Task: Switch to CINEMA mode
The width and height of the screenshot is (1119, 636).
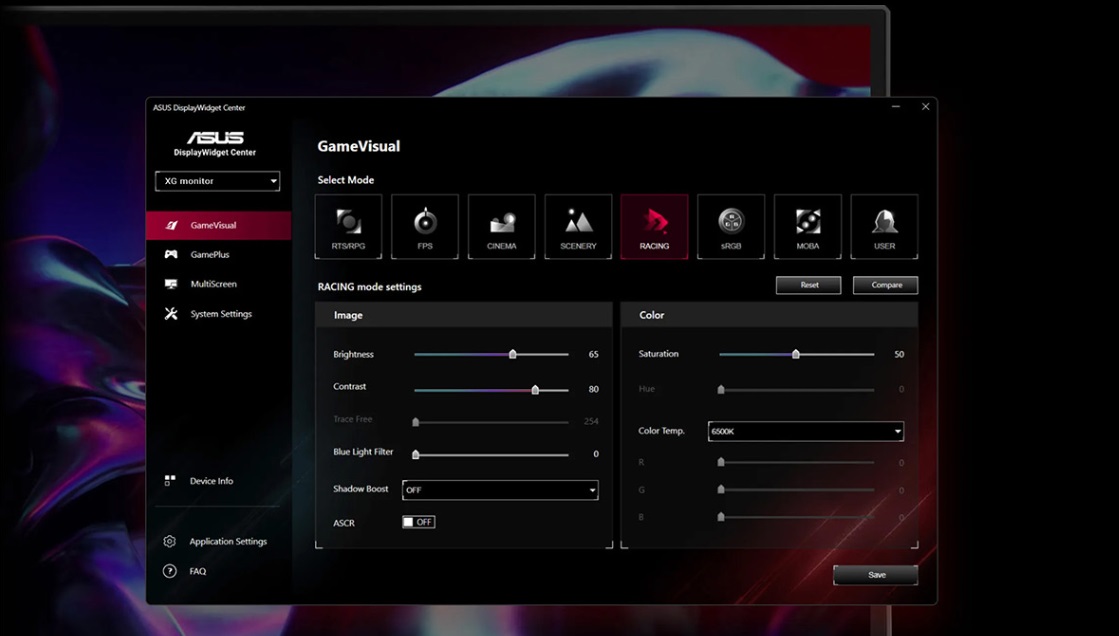Action: click(501, 226)
